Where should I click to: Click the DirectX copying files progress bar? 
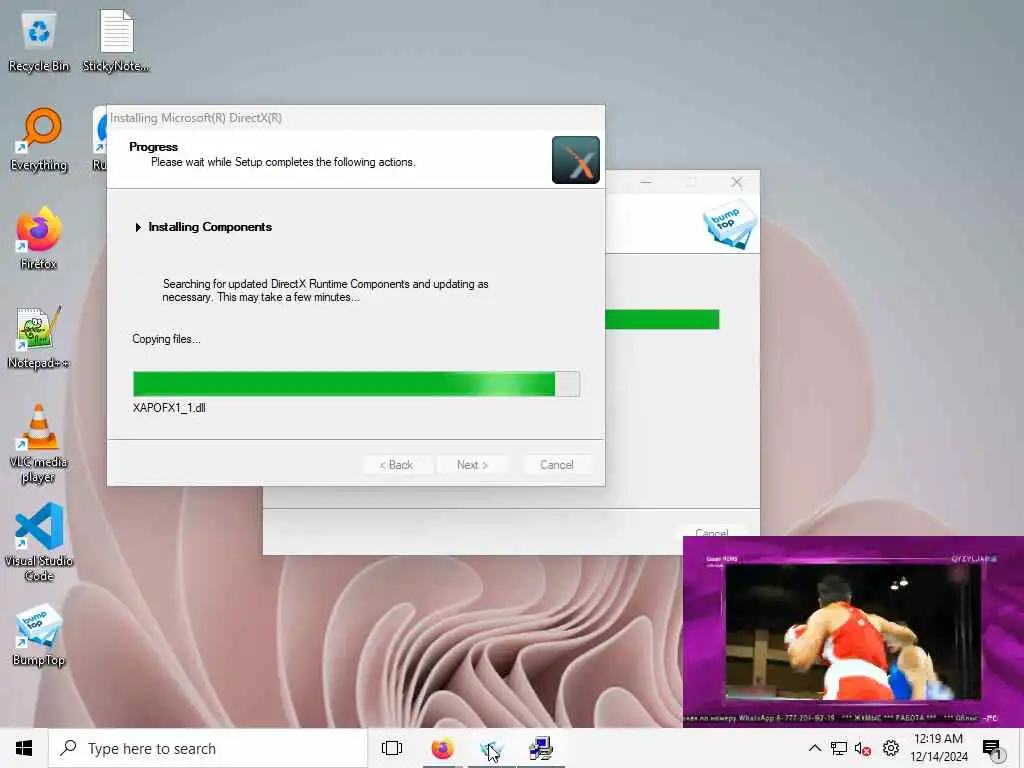pyautogui.click(x=356, y=384)
